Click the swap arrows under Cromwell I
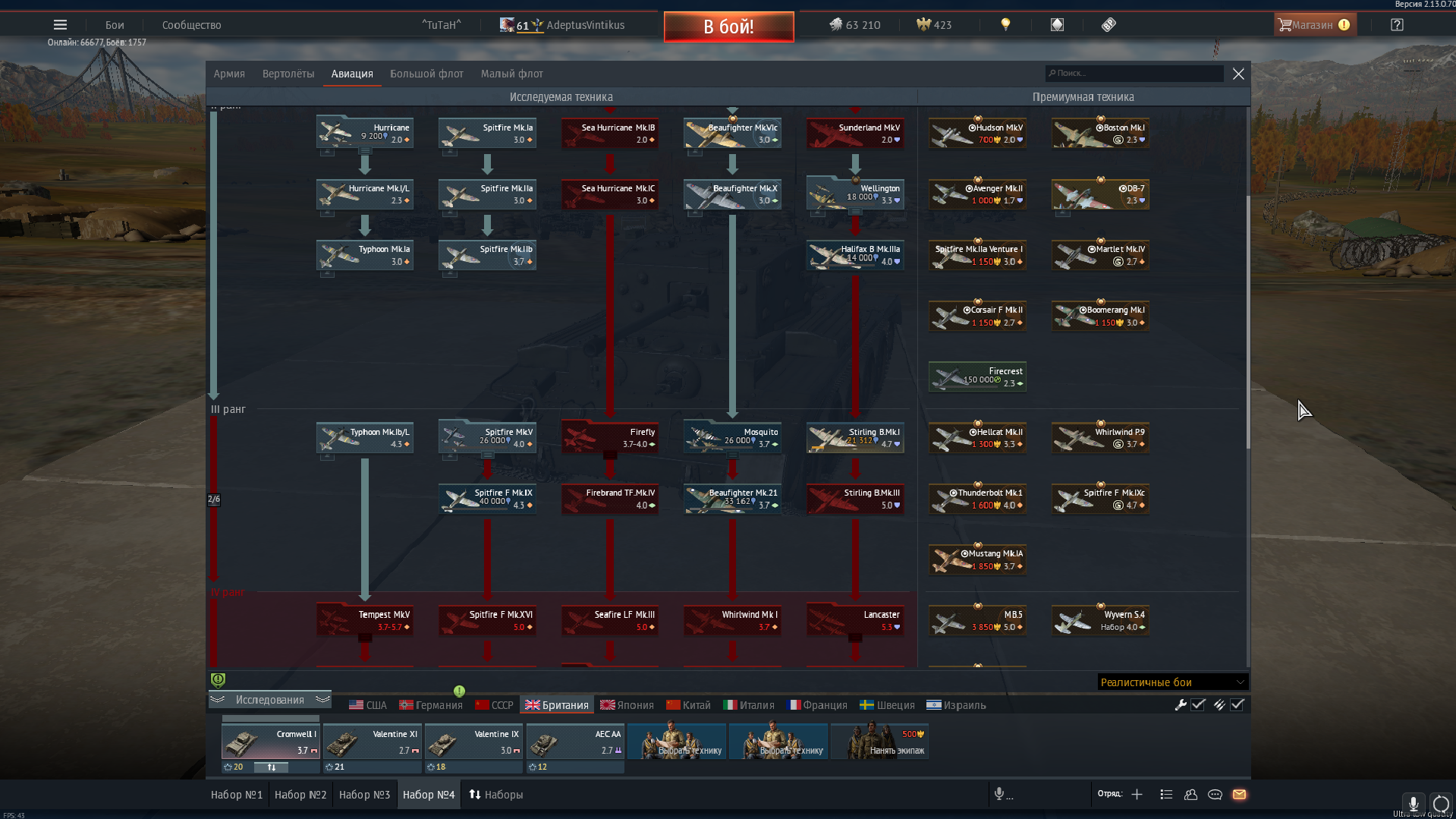The image size is (1456, 819). [x=271, y=767]
